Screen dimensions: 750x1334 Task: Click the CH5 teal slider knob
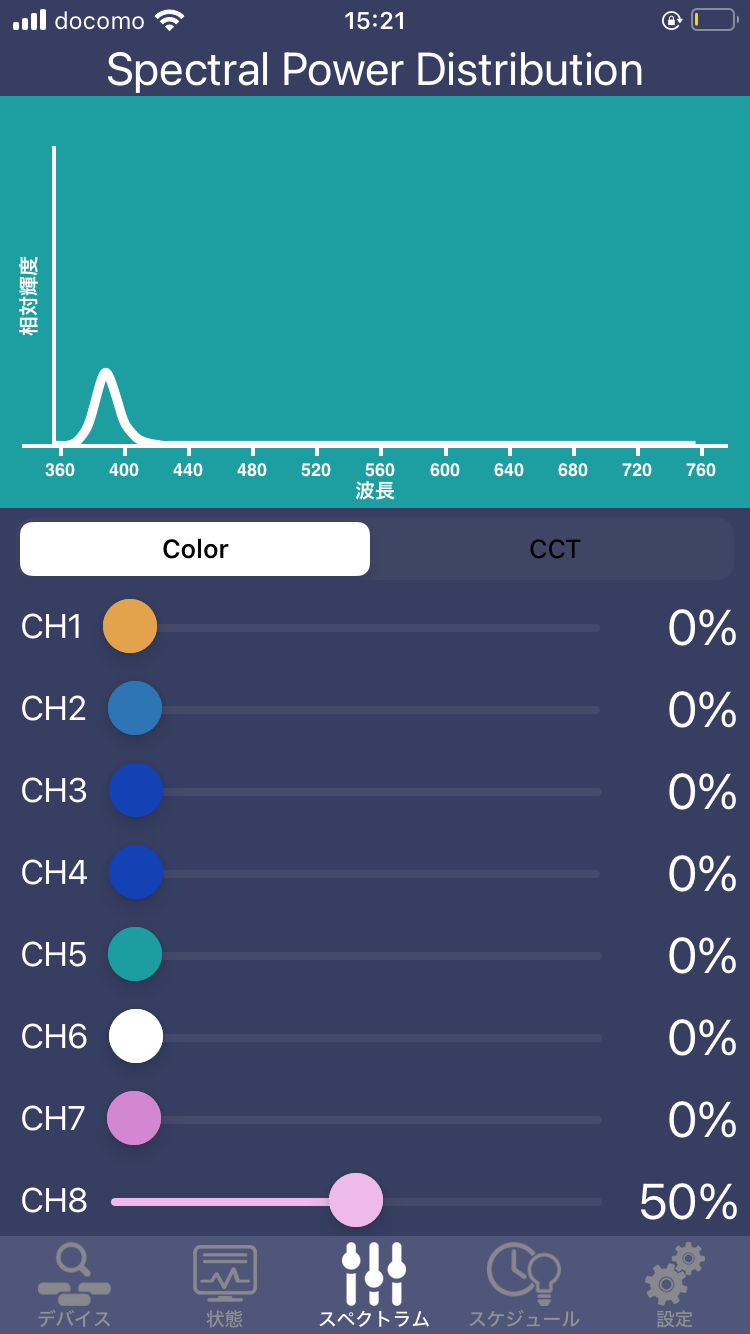135,955
